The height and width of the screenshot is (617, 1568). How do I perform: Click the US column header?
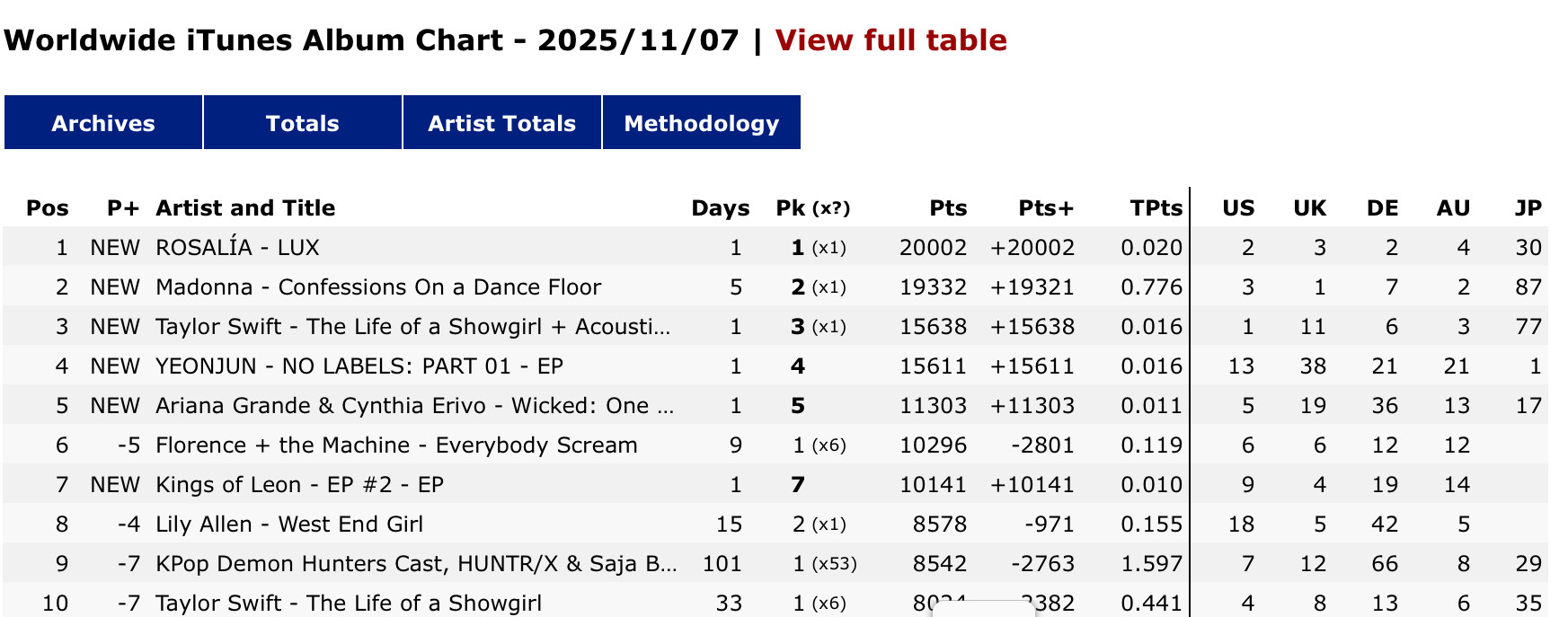[x=1238, y=208]
